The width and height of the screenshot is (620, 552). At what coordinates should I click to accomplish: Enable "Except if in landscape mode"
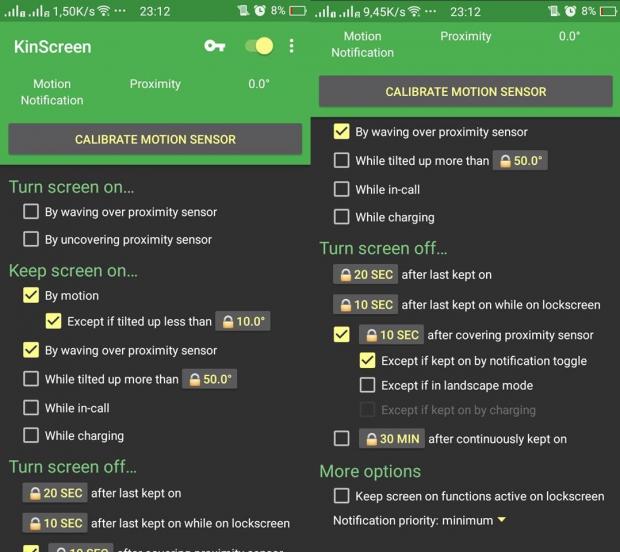pyautogui.click(x=367, y=385)
